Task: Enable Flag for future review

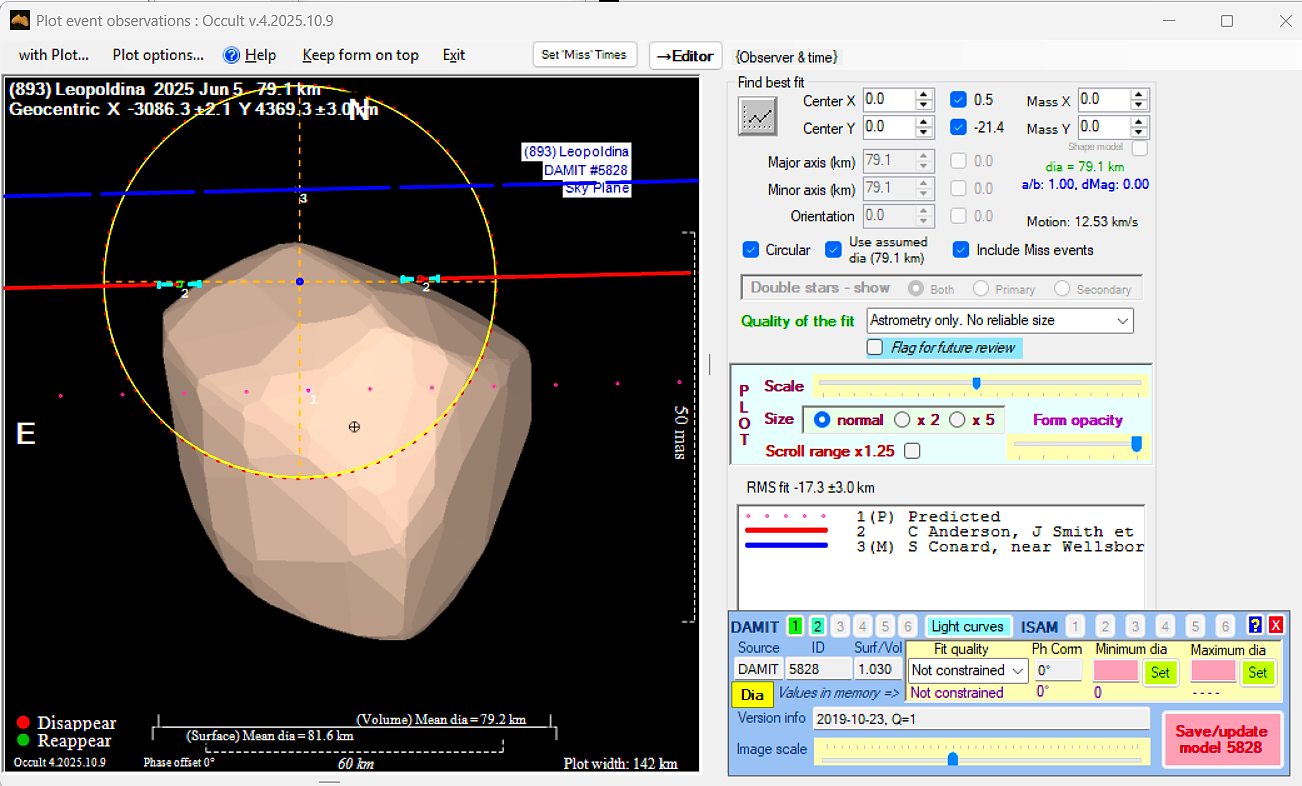Action: 875,348
